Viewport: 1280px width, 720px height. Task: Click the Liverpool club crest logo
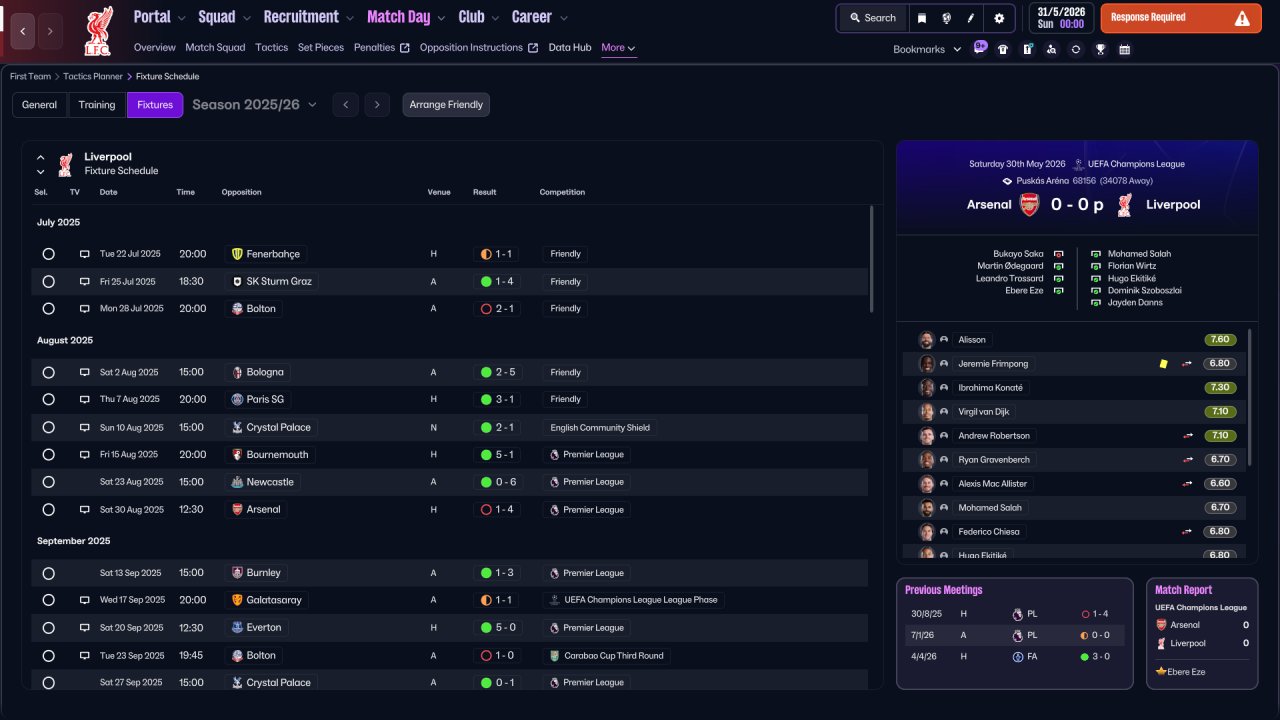(98, 30)
